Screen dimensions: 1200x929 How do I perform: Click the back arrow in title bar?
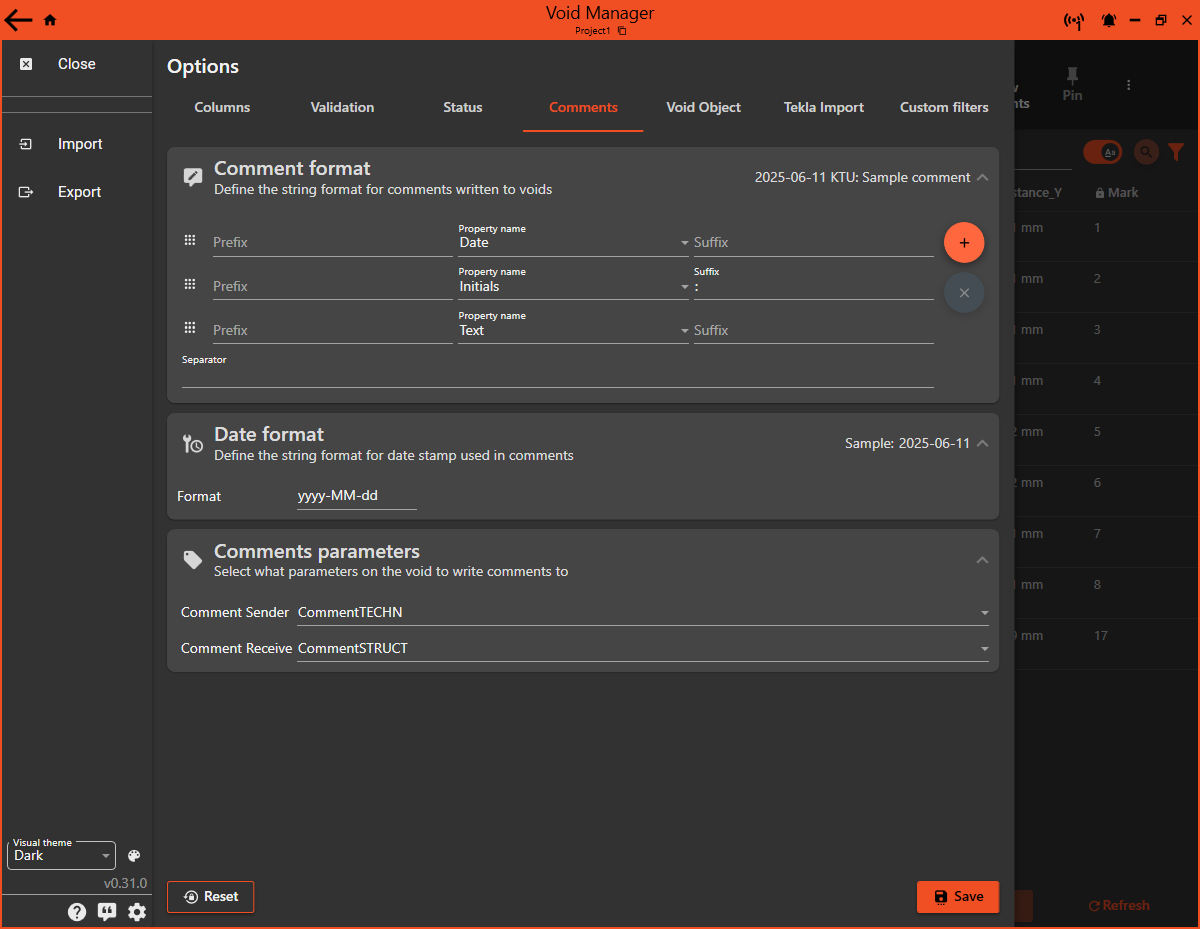click(18, 20)
